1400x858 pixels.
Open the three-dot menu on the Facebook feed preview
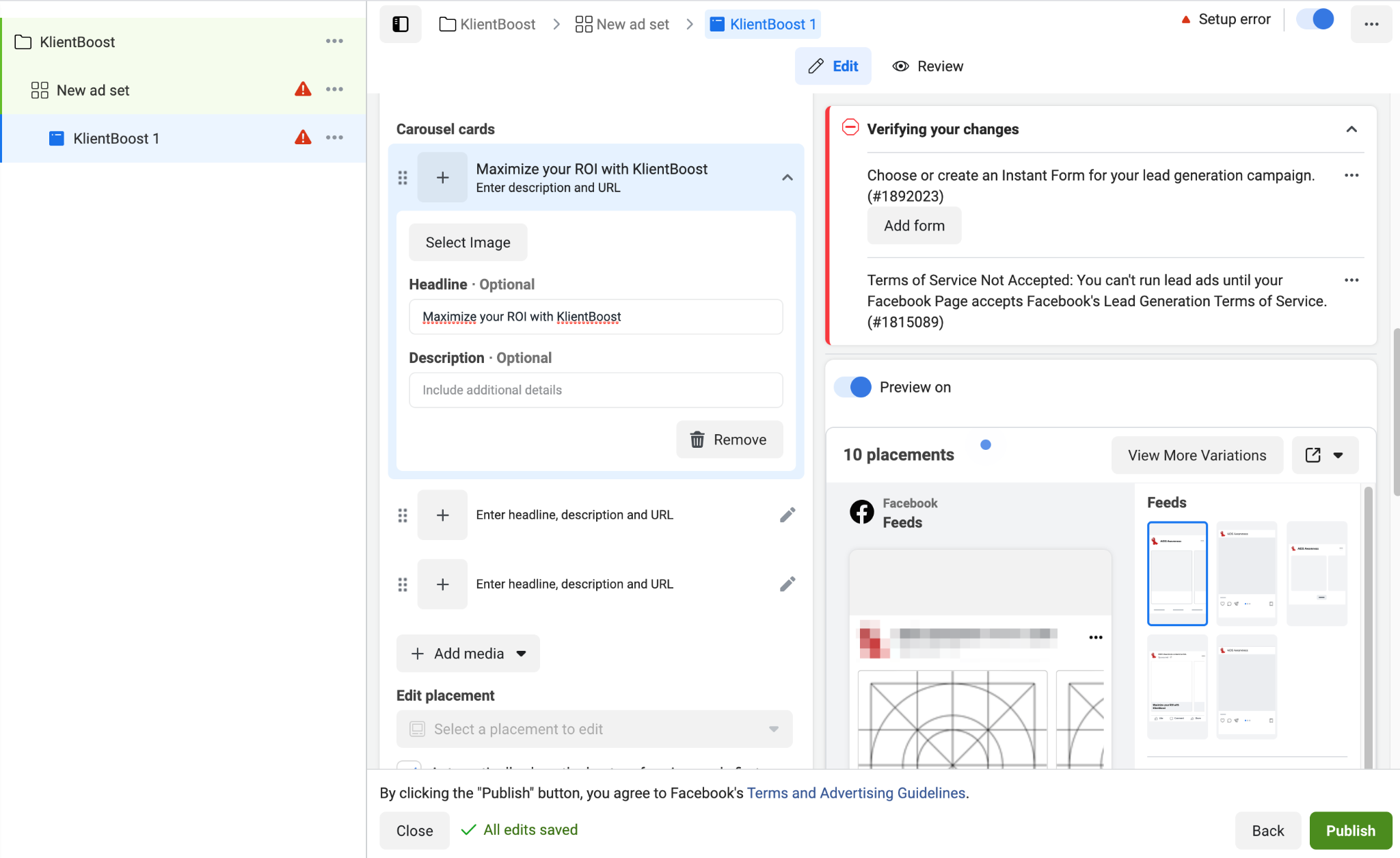[x=1095, y=637]
